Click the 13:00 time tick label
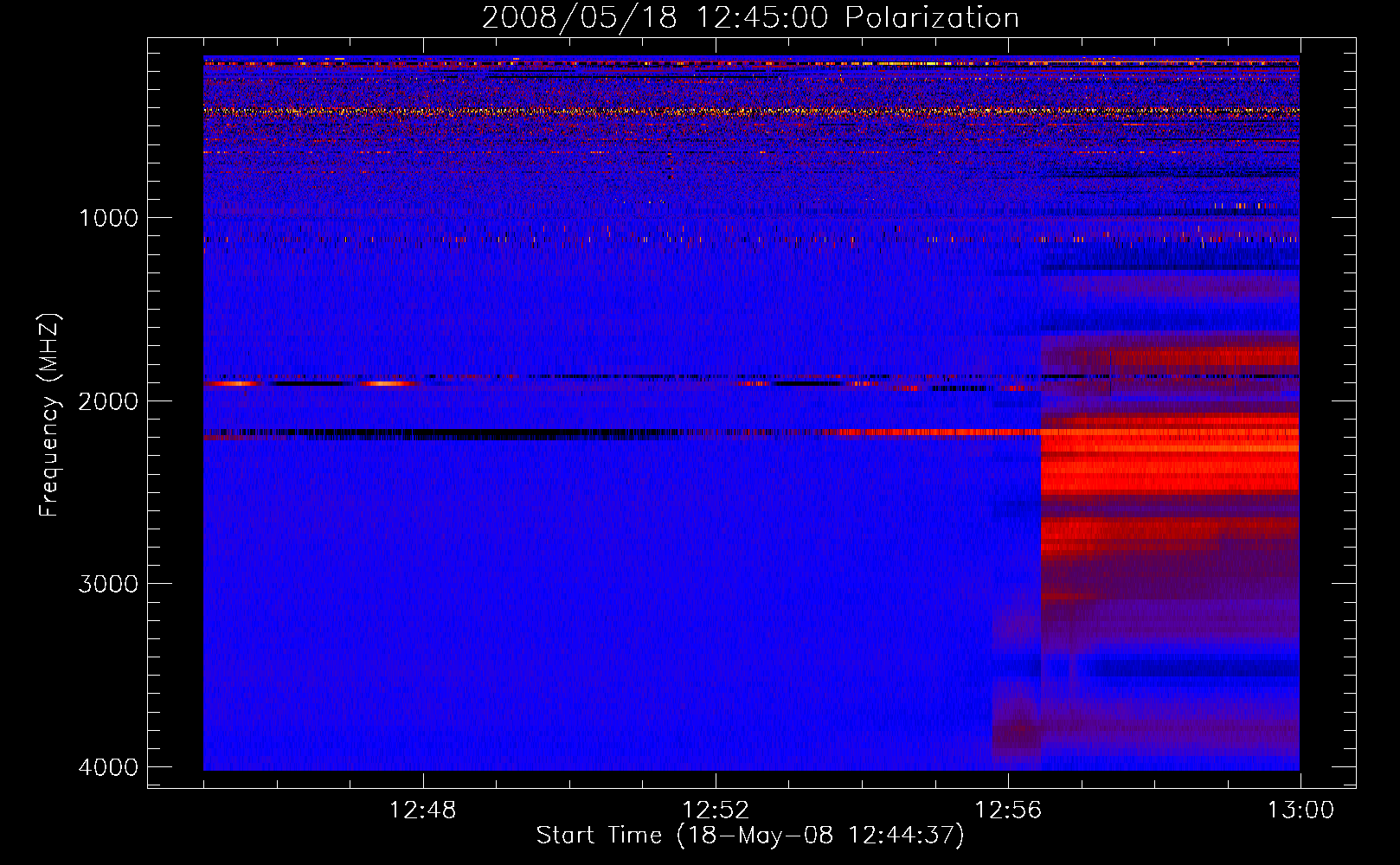The width and height of the screenshot is (1400, 865). coord(1300,811)
